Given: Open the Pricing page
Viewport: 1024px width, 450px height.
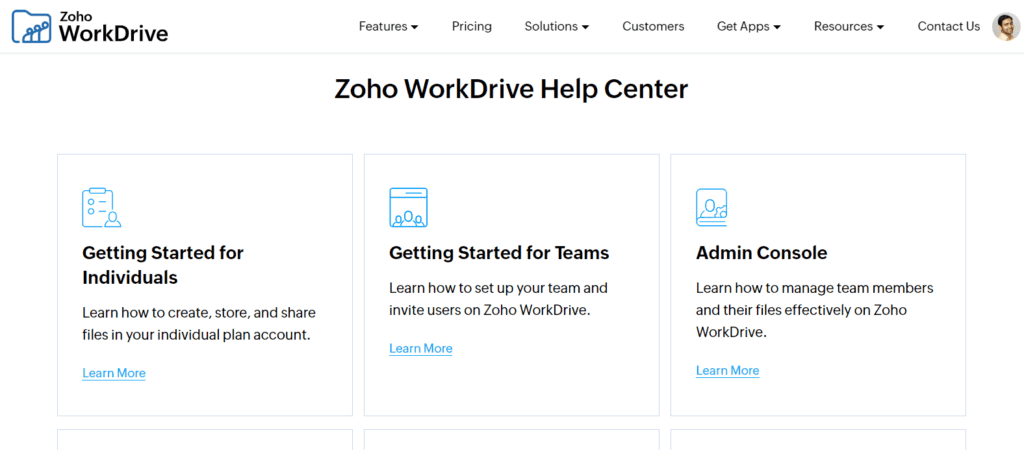Looking at the screenshot, I should (472, 27).
